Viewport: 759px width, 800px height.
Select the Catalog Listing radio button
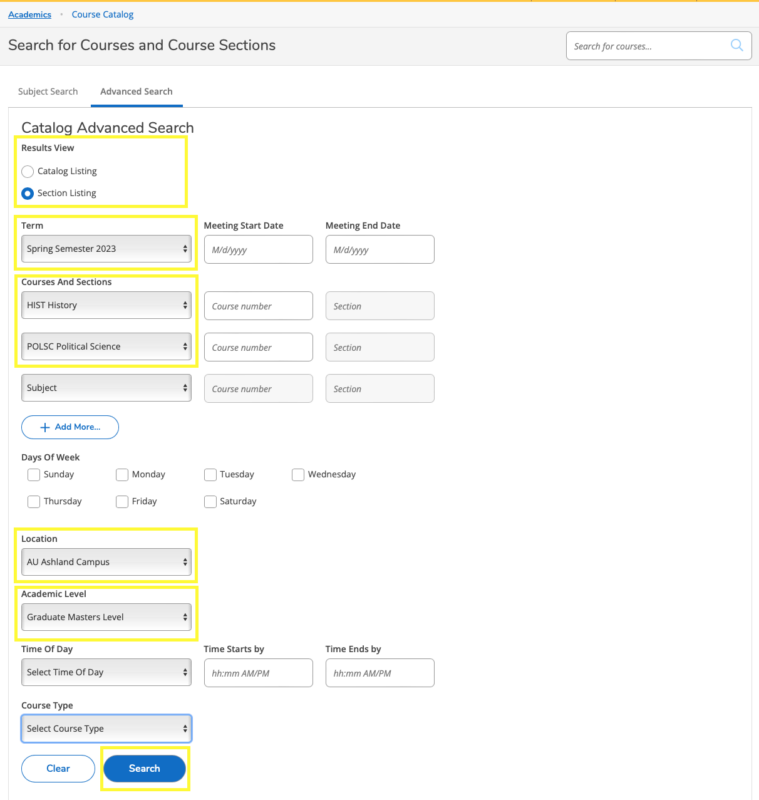(28, 171)
